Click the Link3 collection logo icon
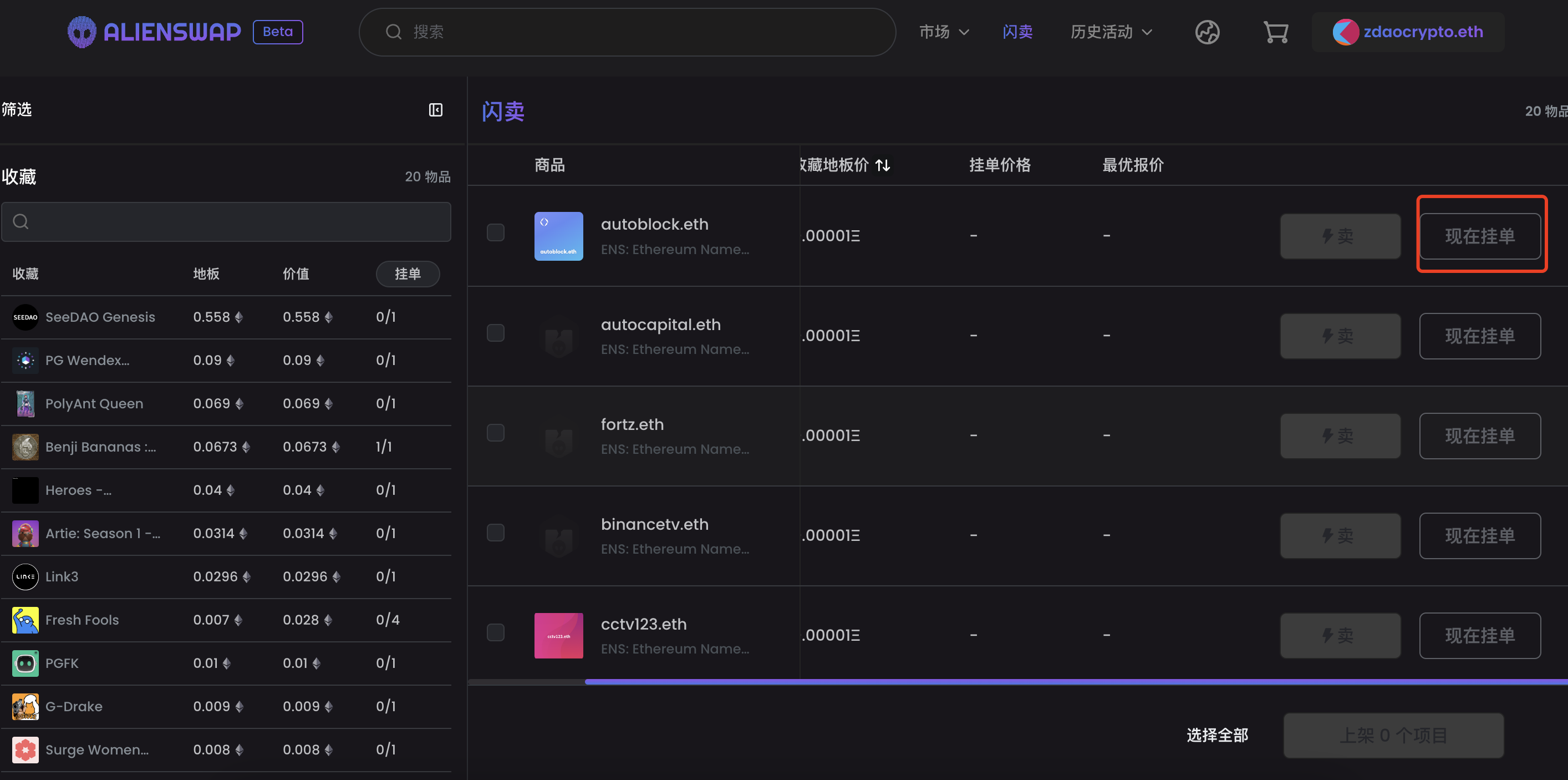Screen dimensions: 1568x780 [25, 576]
